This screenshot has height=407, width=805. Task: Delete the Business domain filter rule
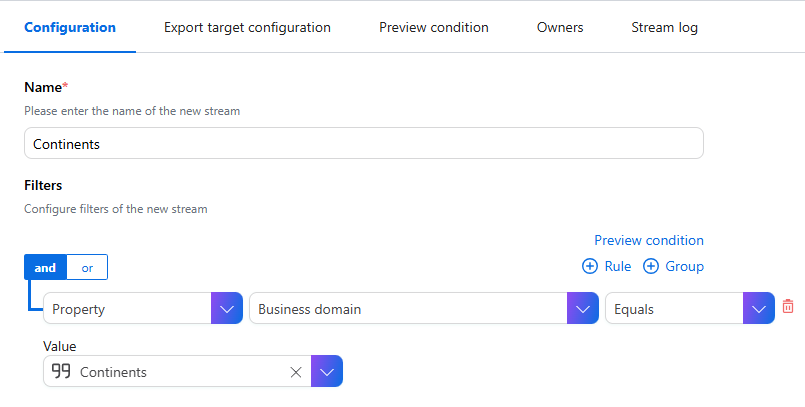click(788, 306)
